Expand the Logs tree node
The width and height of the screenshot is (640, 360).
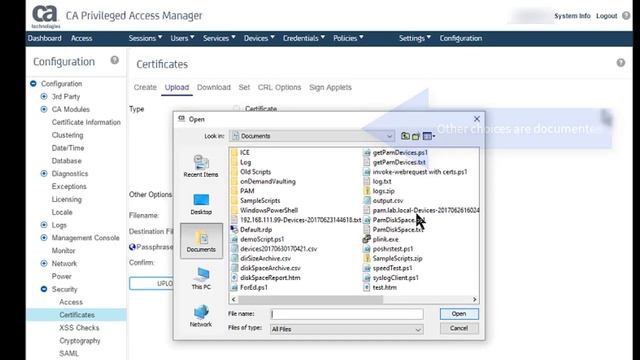point(44,225)
